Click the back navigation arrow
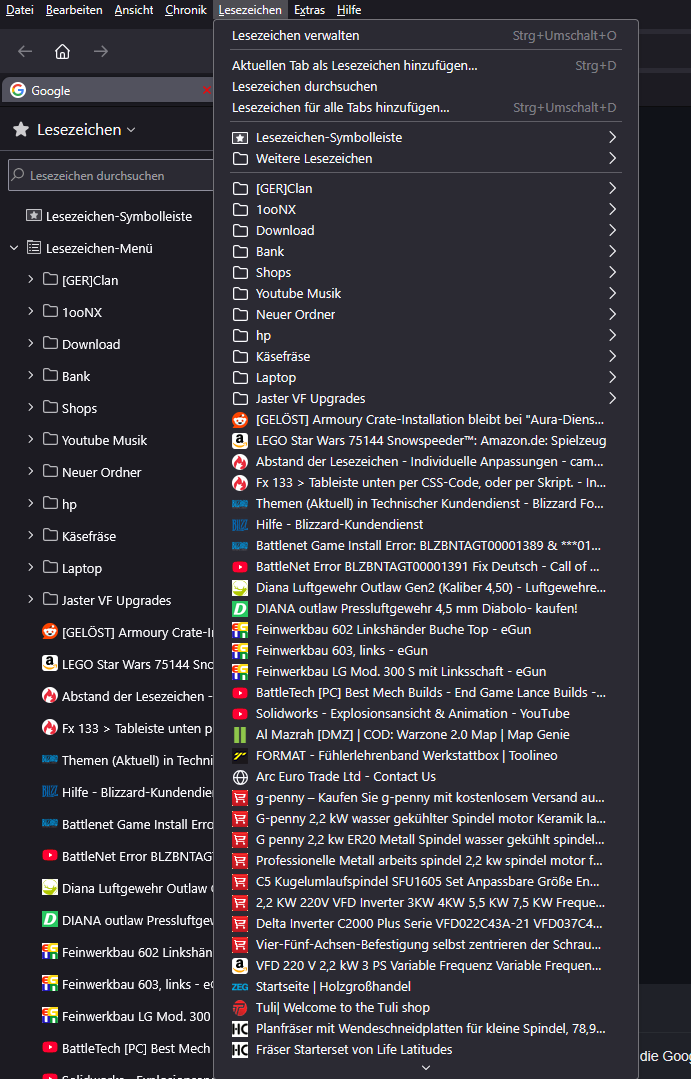The height and width of the screenshot is (1079, 691). (x=25, y=51)
